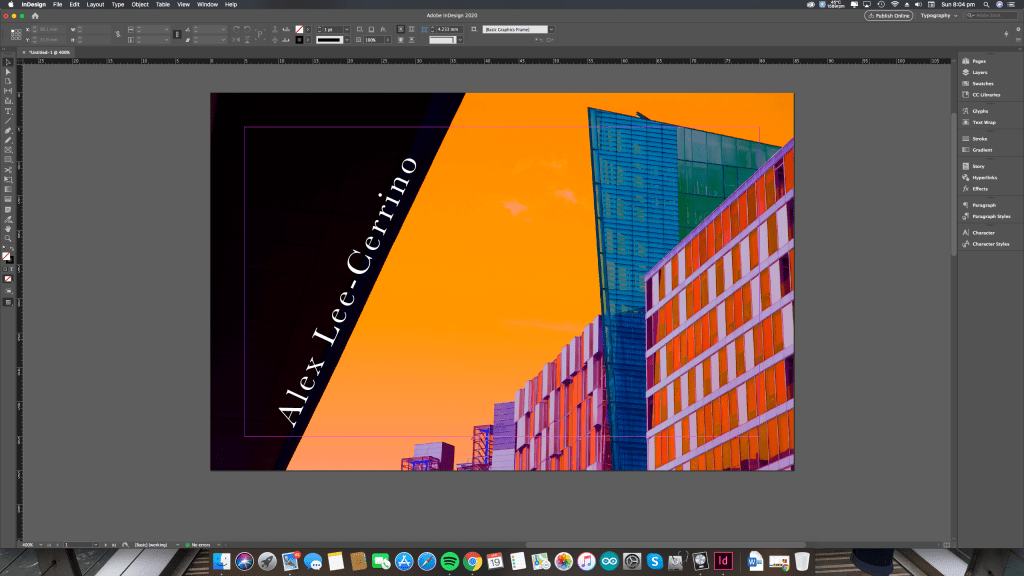The width and height of the screenshot is (1024, 576).
Task: Open the Swatches panel
Action: (x=985, y=83)
